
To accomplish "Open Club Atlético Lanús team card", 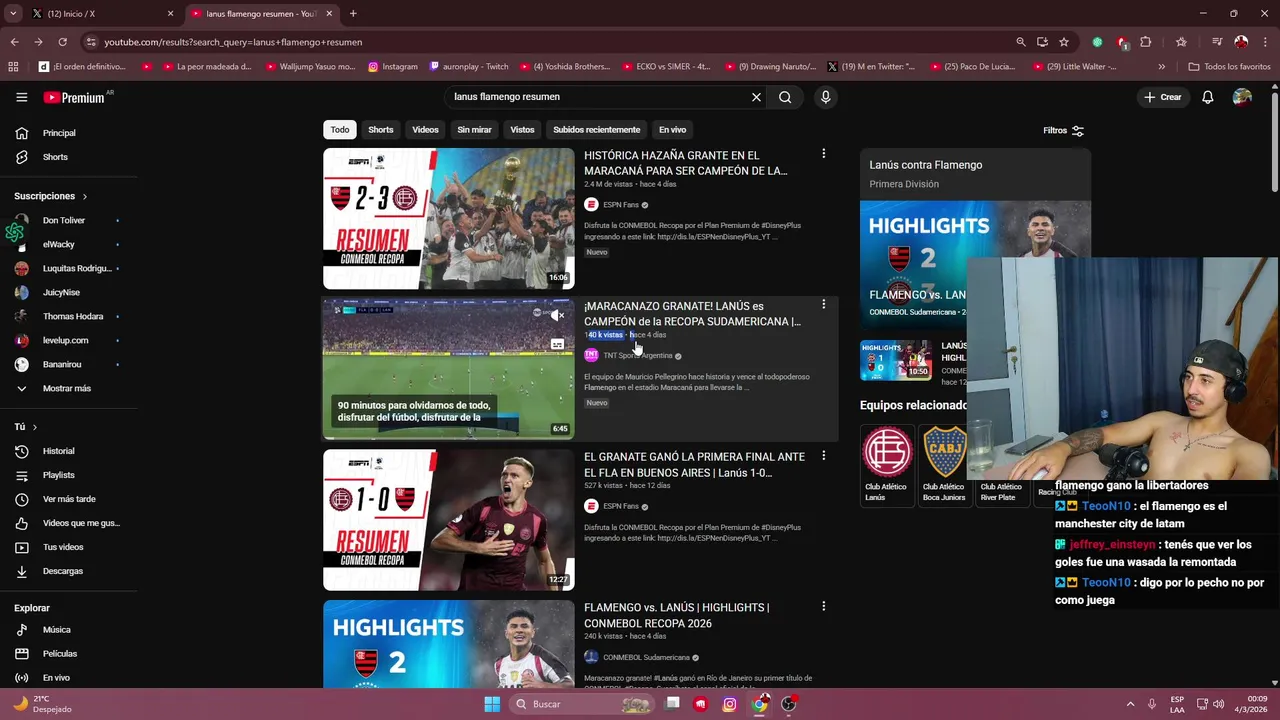I will click(887, 465).
